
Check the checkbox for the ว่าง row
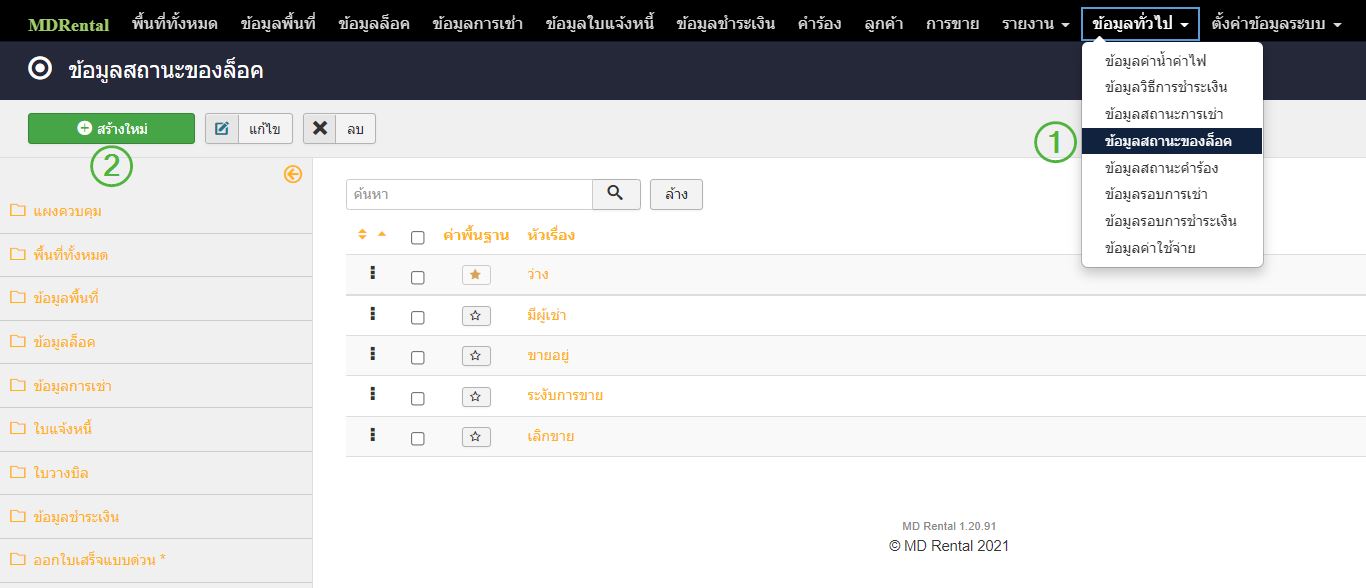418,277
